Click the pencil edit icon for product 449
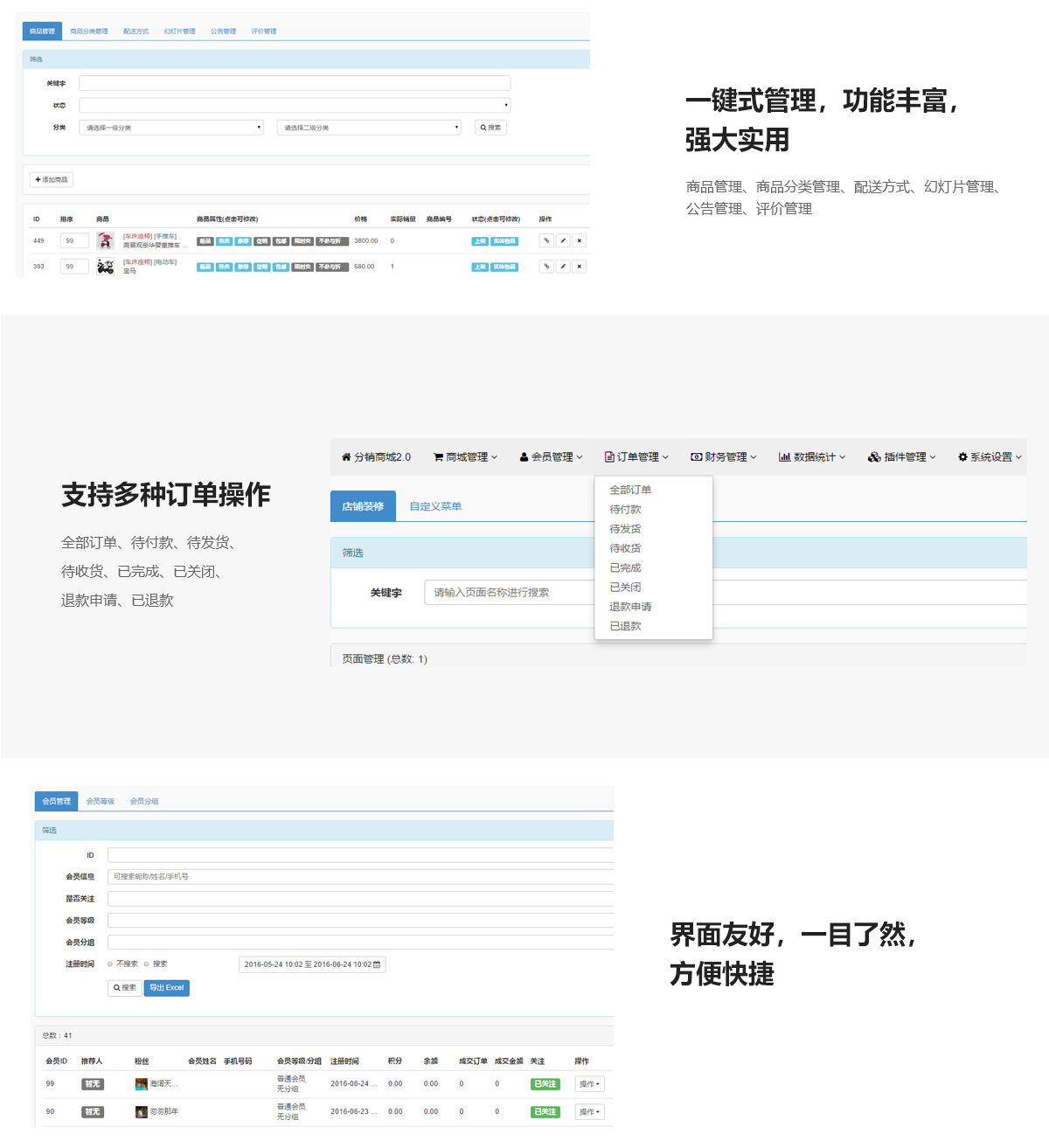Screen dimensions: 1049x1148 [x=563, y=240]
